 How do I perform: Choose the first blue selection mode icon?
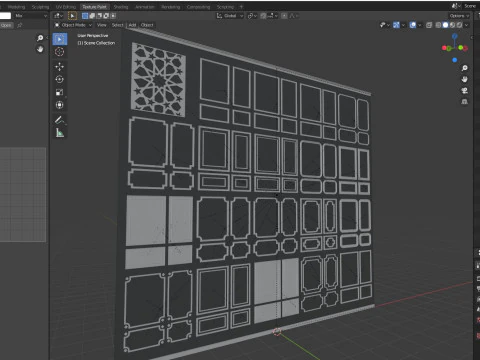pyautogui.click(x=85, y=16)
